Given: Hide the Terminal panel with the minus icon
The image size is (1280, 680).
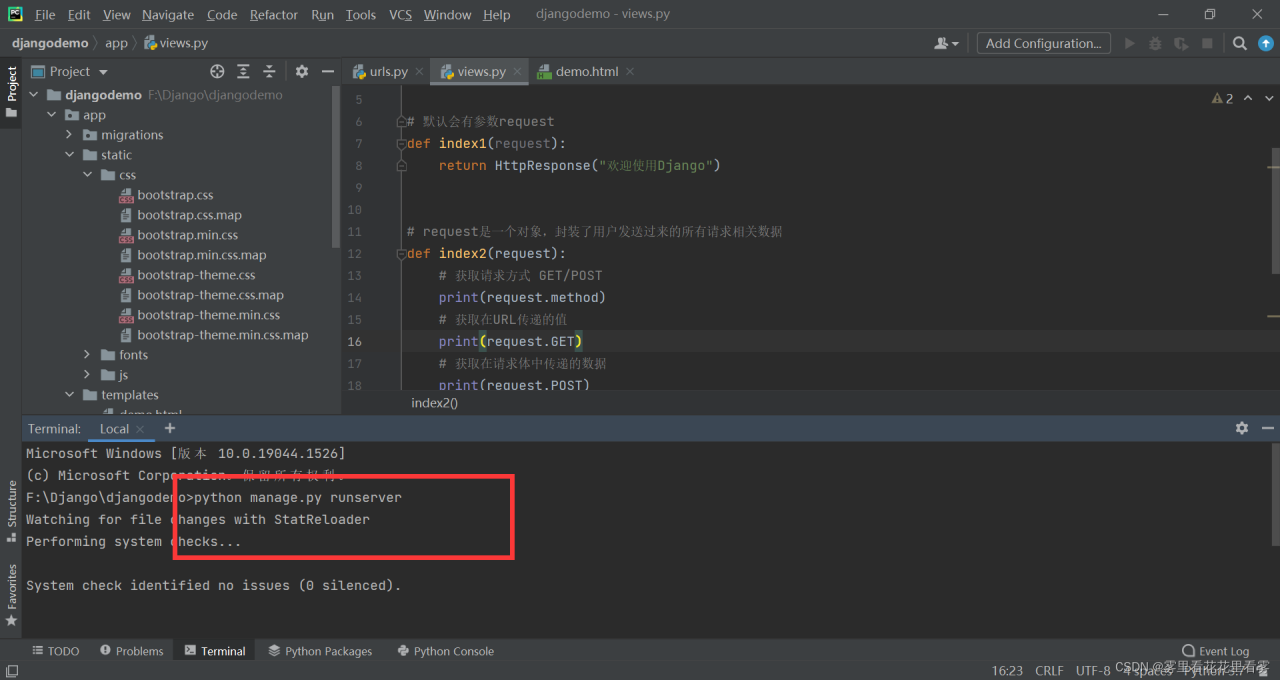Looking at the screenshot, I should [1267, 428].
